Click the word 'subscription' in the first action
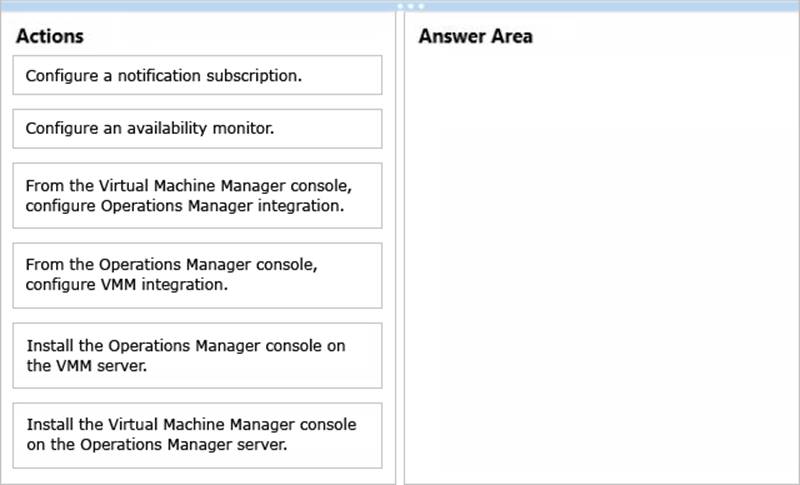 click(x=256, y=75)
